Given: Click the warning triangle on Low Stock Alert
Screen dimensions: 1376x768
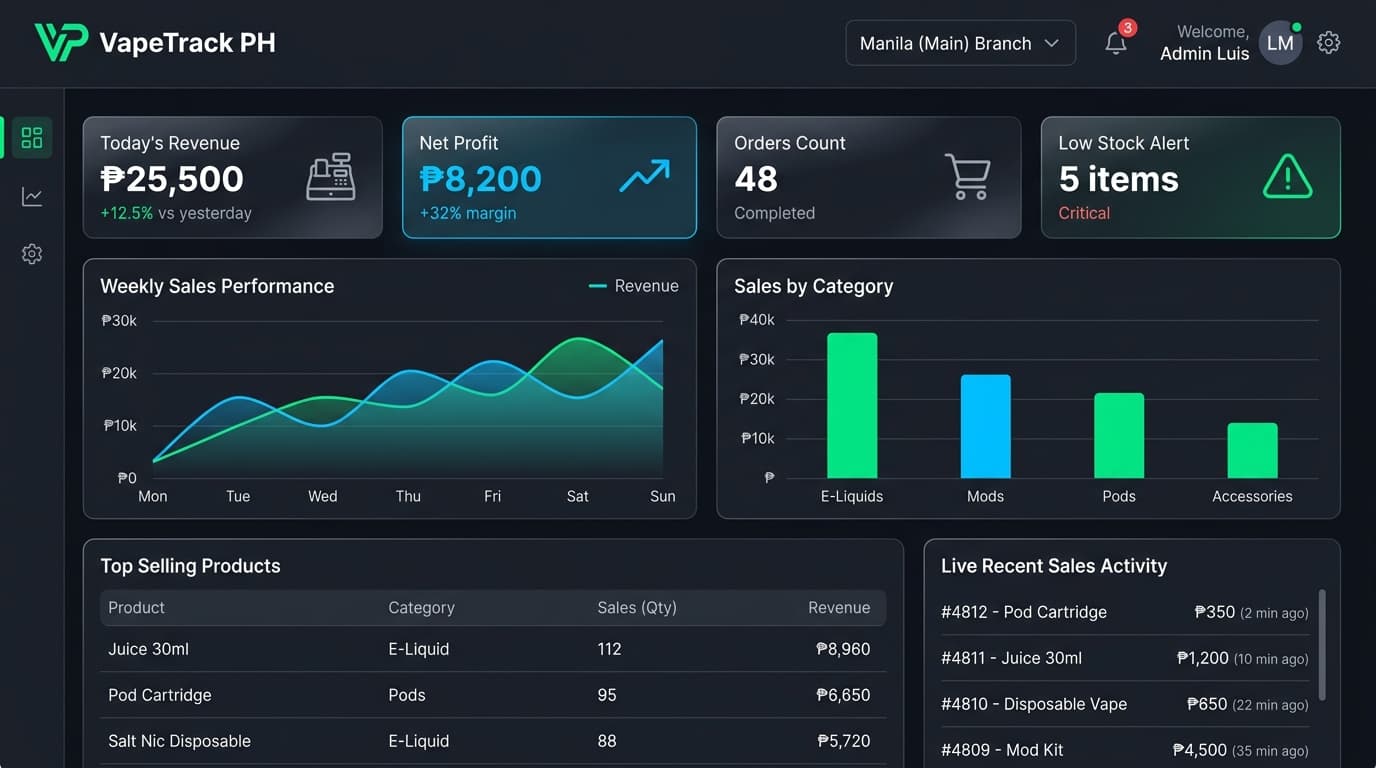Looking at the screenshot, I should pyautogui.click(x=1287, y=177).
